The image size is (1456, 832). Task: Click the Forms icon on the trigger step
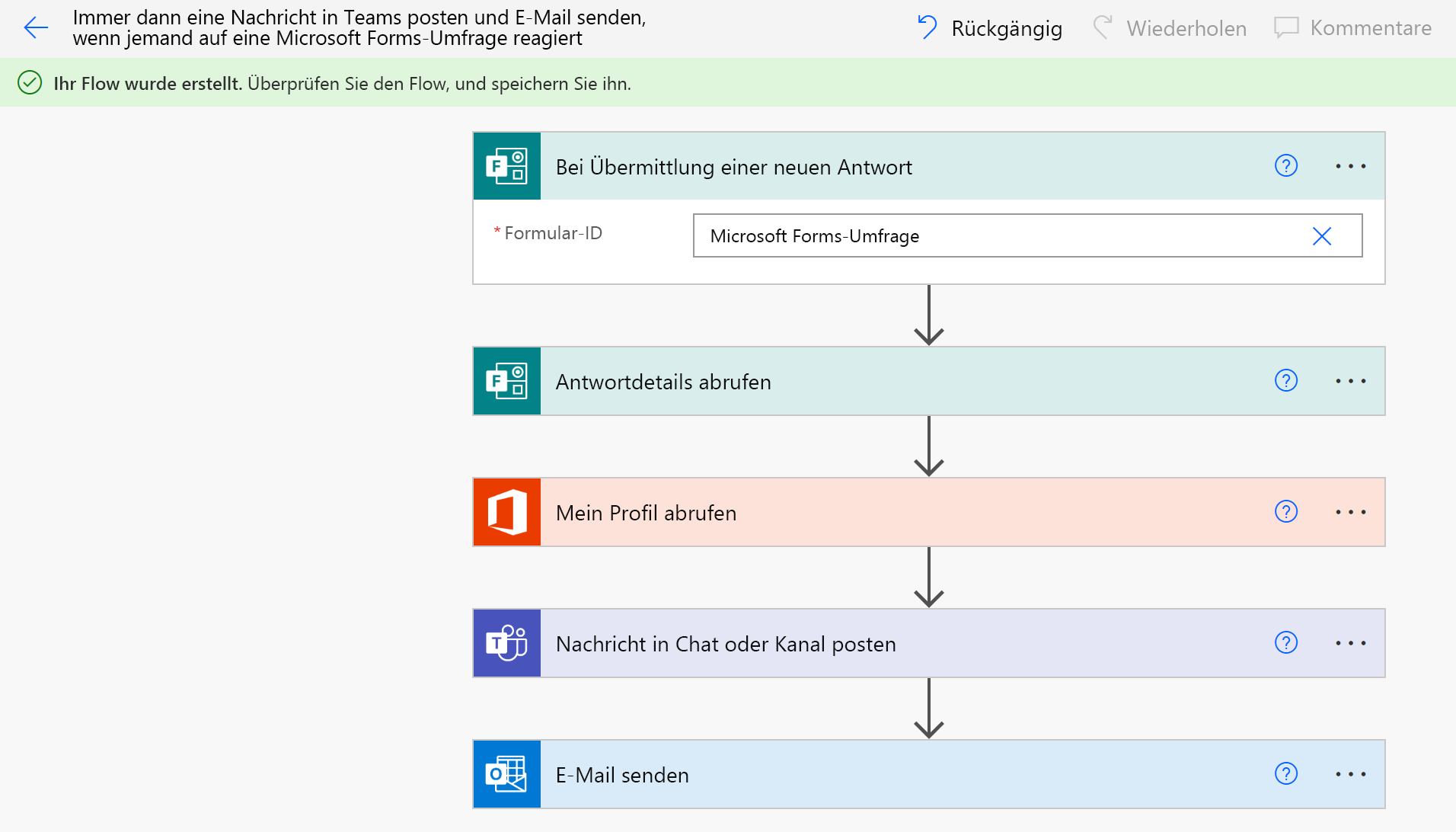click(x=507, y=166)
